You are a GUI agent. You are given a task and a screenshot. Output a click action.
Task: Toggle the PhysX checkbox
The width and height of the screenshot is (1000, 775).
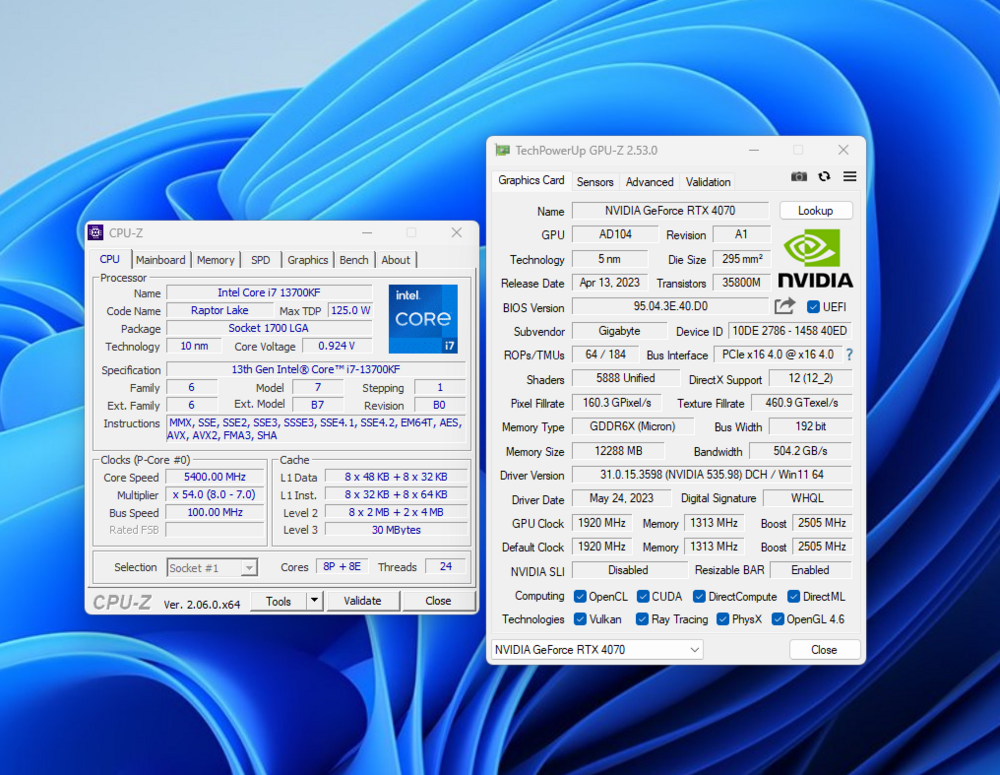click(723, 620)
